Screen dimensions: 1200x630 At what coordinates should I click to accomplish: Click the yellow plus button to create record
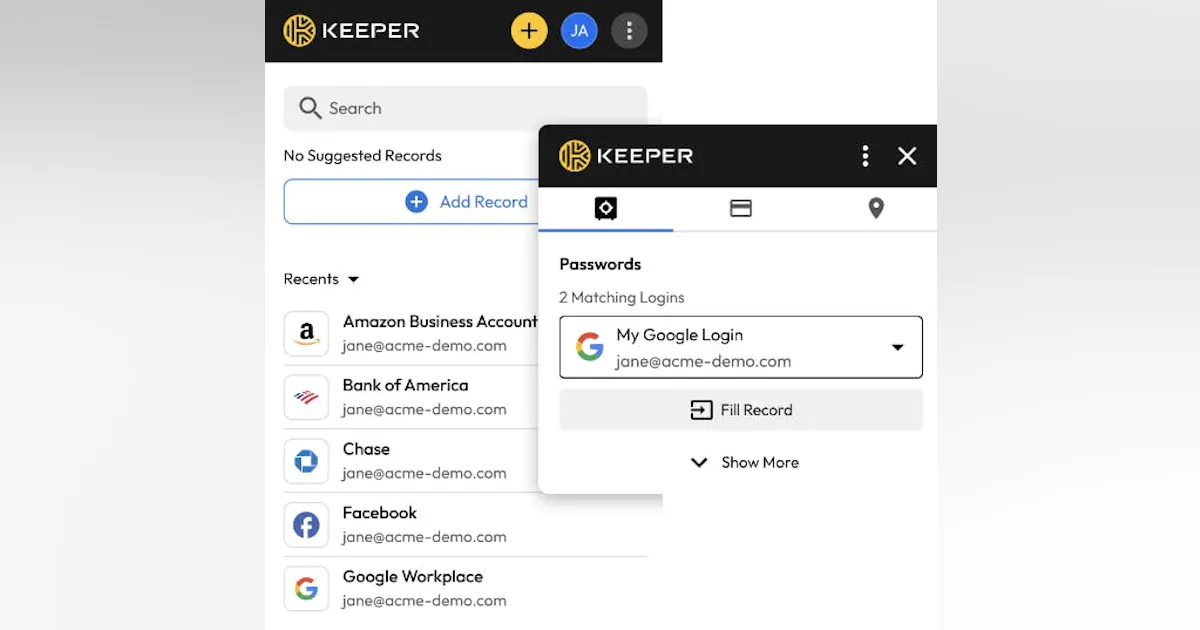[x=529, y=30]
